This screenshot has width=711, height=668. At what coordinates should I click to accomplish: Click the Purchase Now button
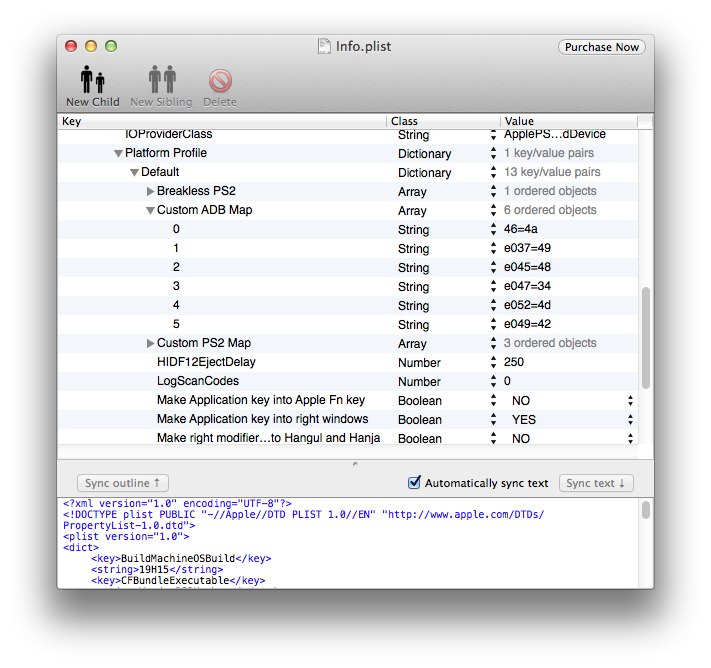601,47
